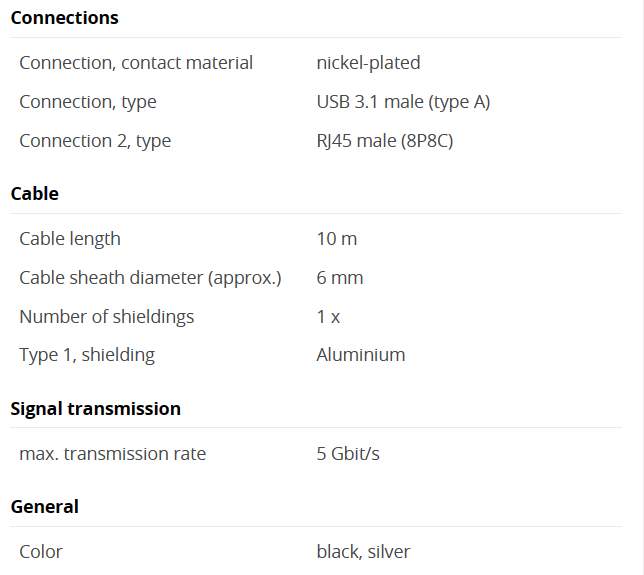Select the 'Connection, contact material' label
The image size is (644, 575).
pyautogui.click(x=136, y=63)
